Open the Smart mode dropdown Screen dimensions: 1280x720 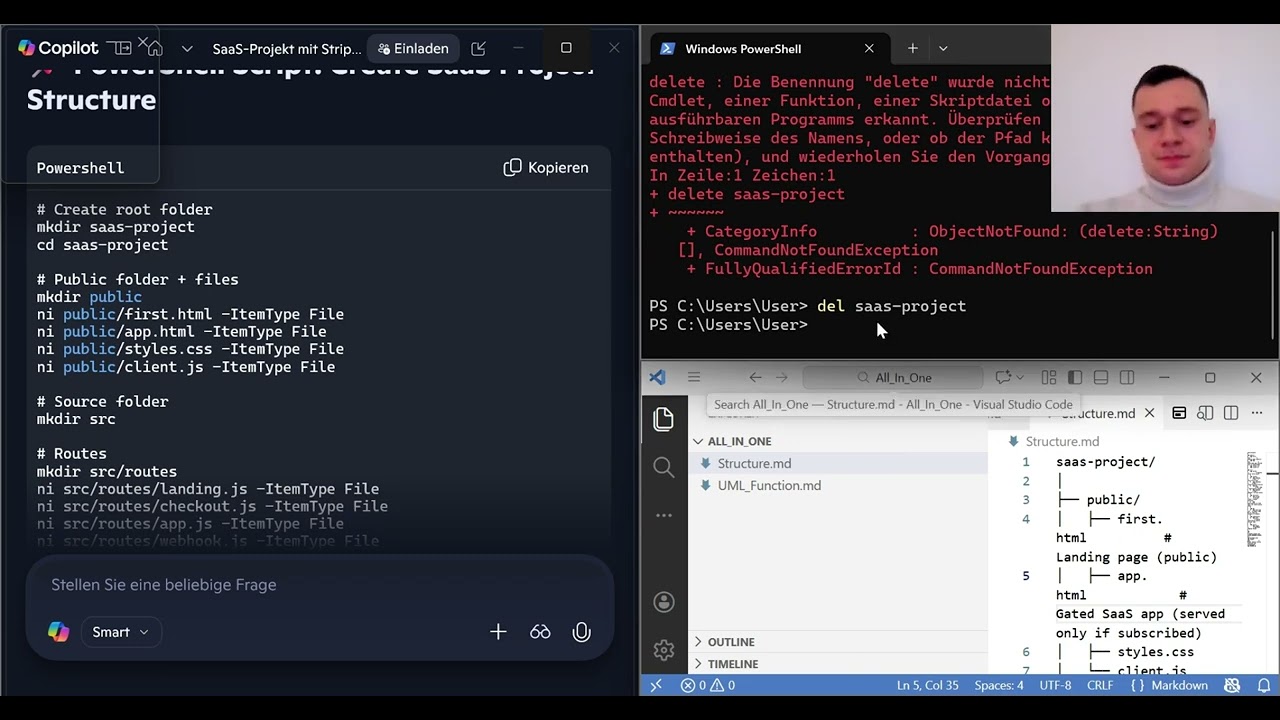[x=120, y=632]
